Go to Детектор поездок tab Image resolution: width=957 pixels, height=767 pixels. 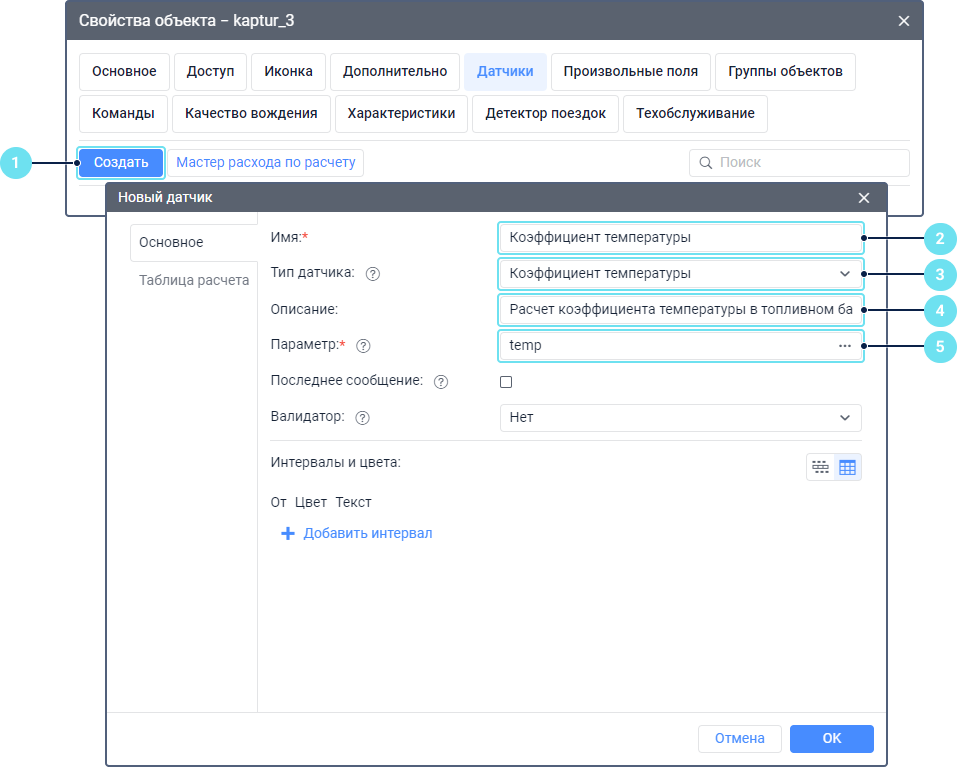click(545, 114)
